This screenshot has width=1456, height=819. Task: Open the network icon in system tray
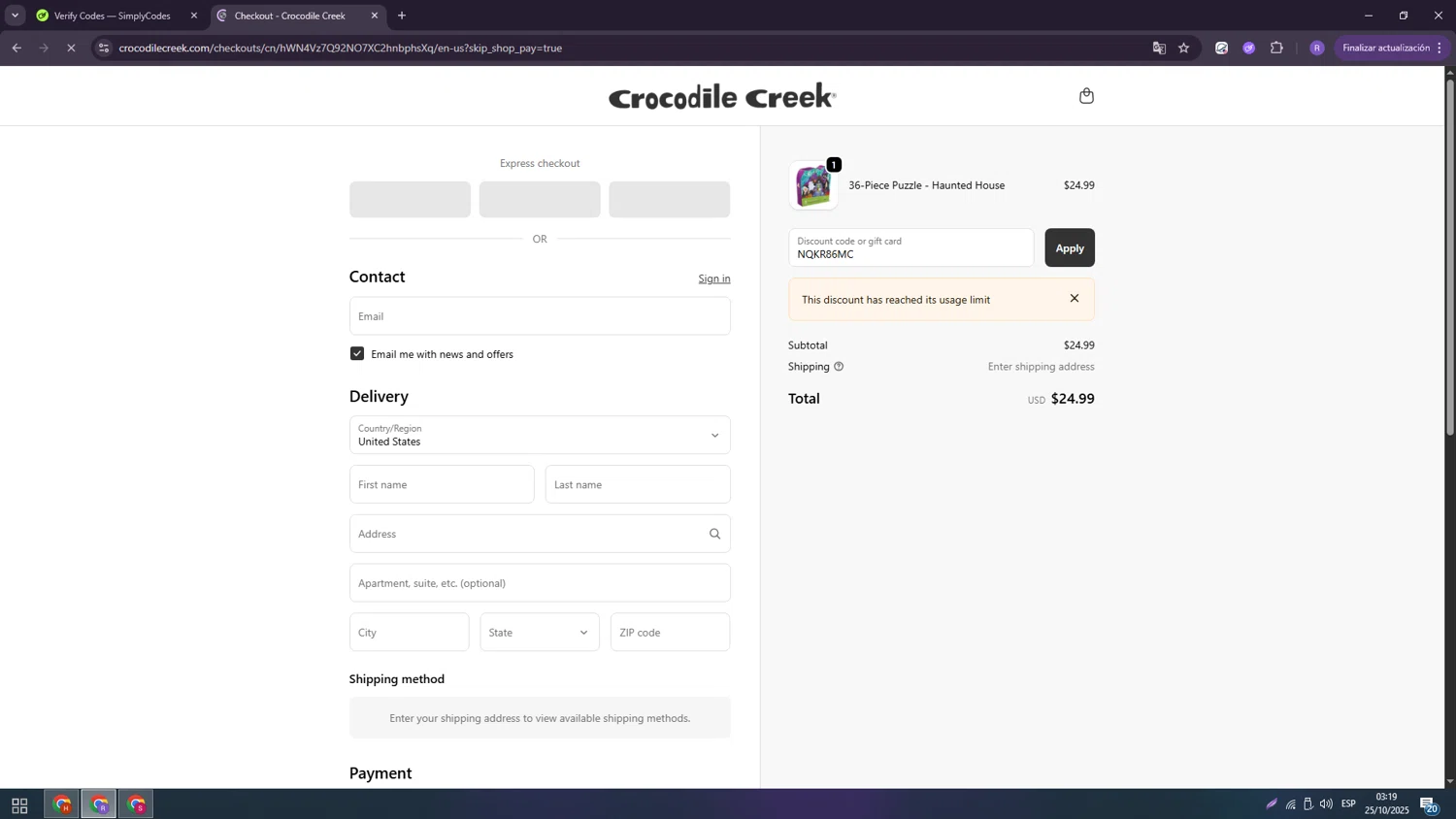pos(1290,803)
